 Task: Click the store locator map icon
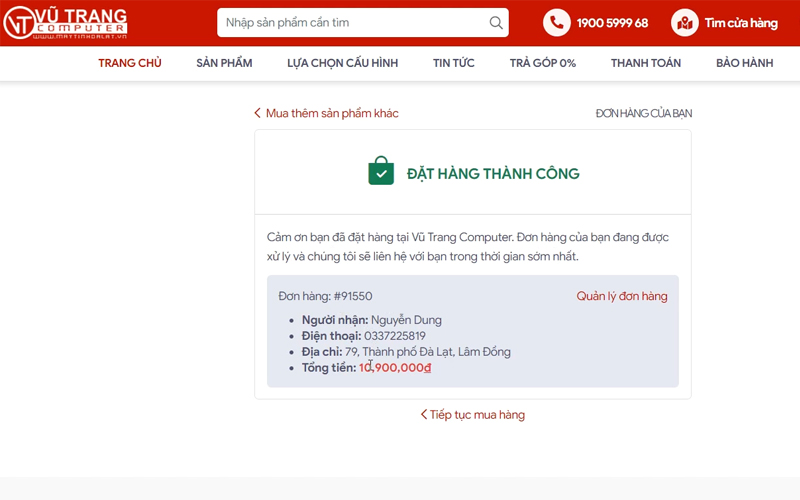(x=685, y=22)
